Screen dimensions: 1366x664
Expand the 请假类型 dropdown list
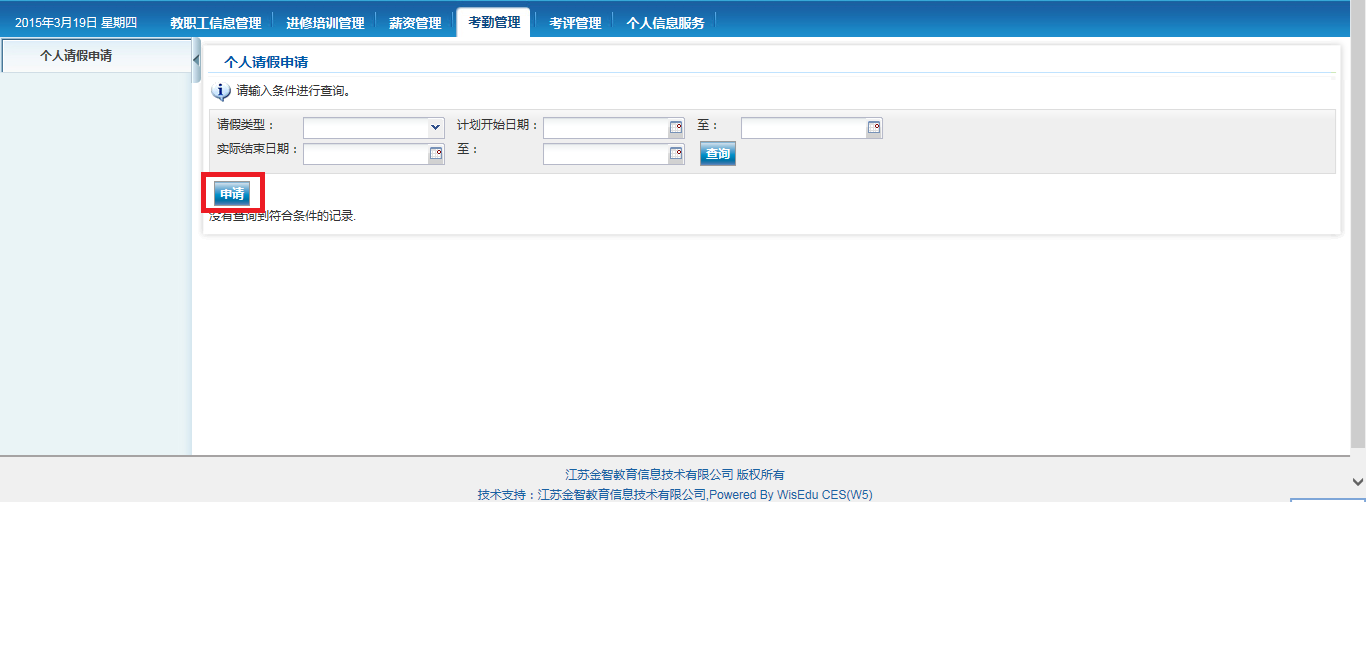coord(435,128)
